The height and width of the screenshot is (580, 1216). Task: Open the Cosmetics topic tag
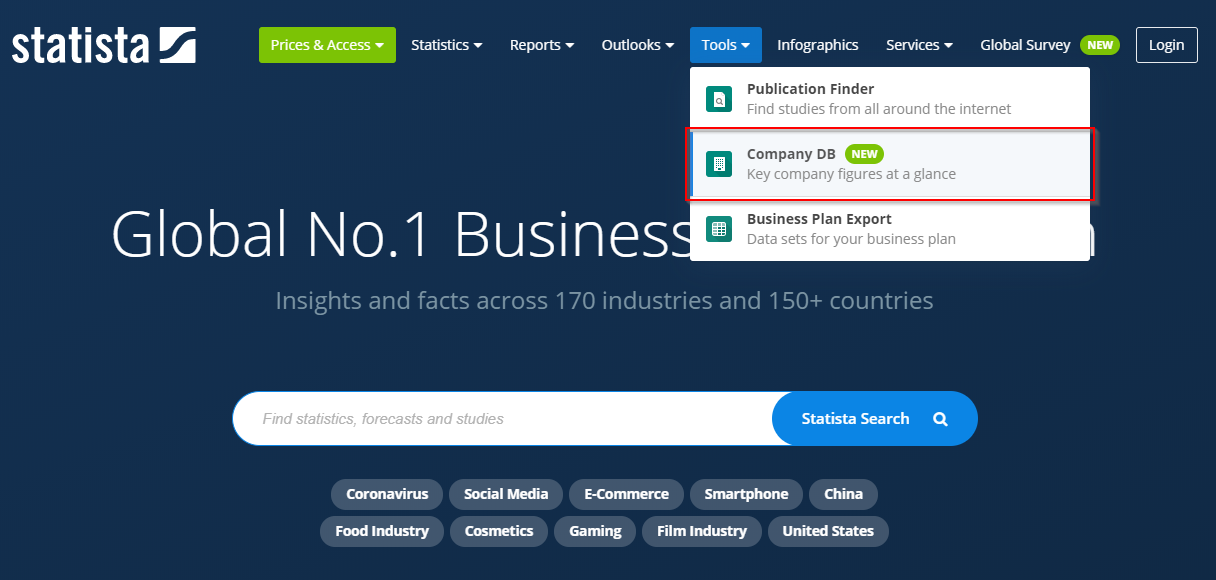[499, 531]
